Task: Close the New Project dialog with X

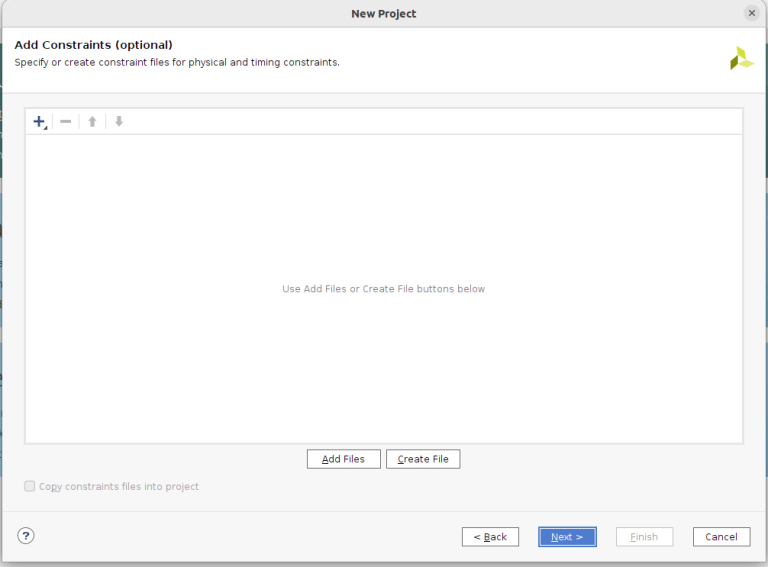Action: point(751,13)
